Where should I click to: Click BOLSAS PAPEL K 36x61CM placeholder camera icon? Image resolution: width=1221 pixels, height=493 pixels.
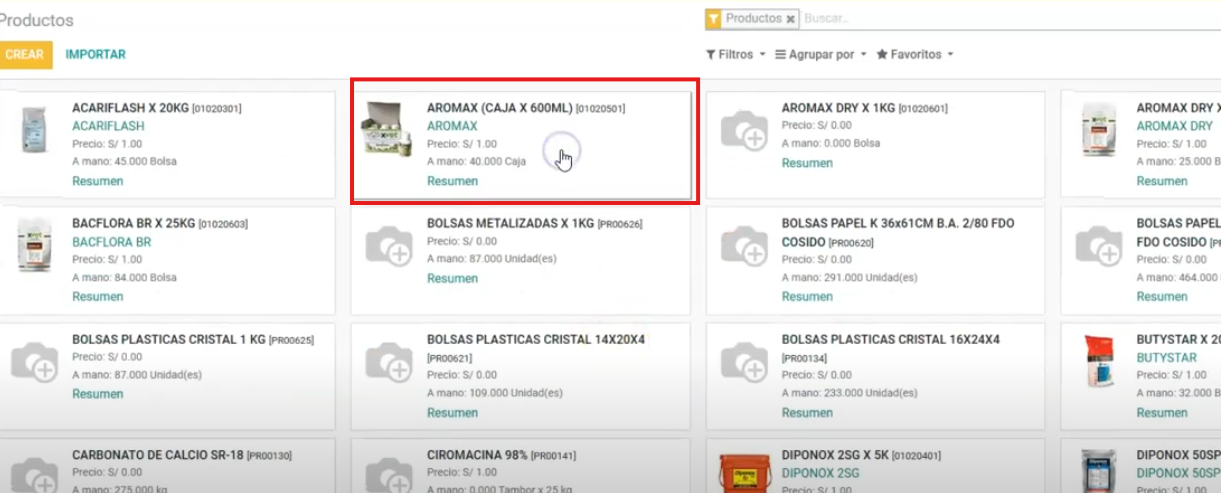pyautogui.click(x=744, y=246)
